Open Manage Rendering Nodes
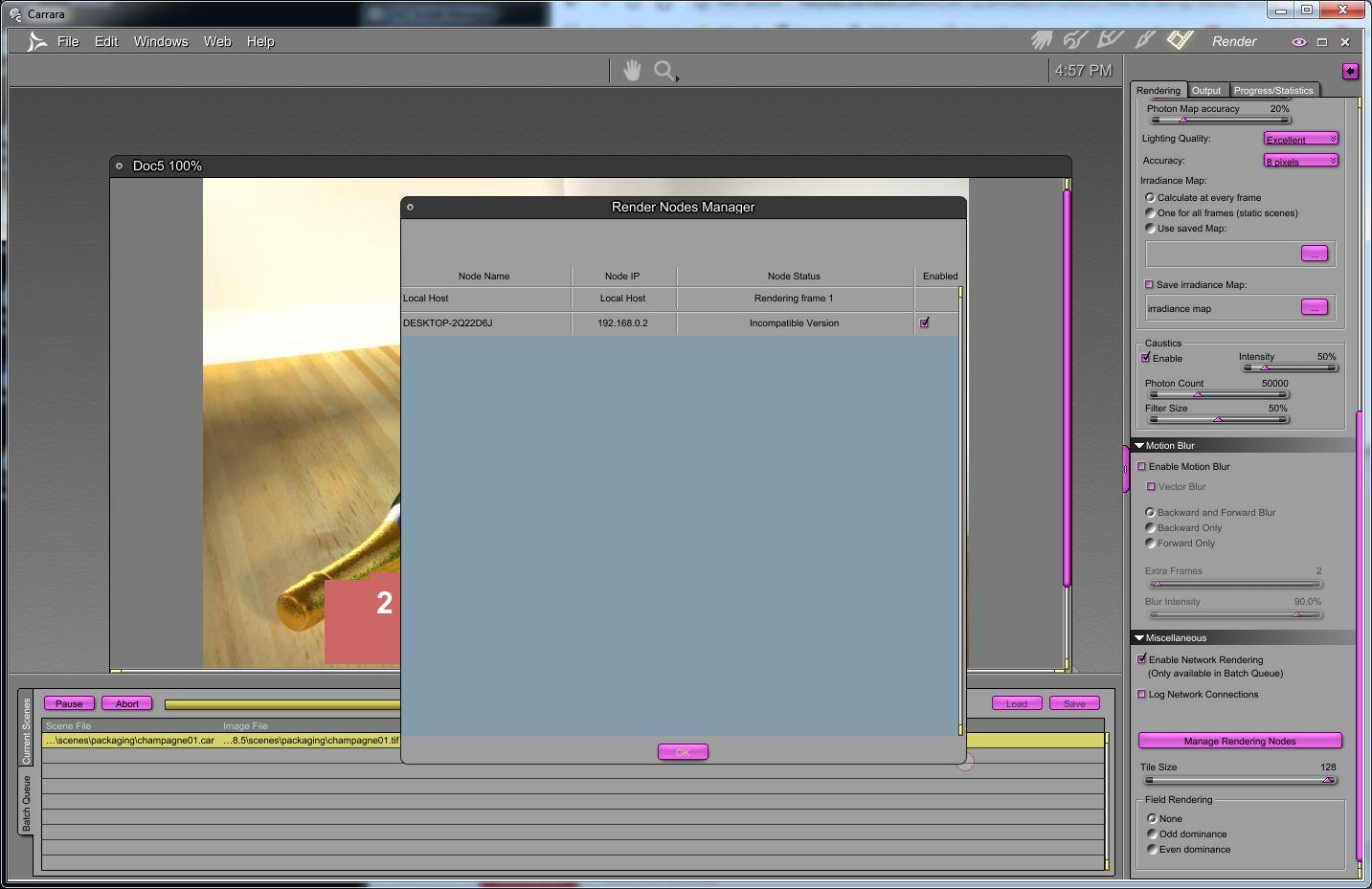Screen dimensions: 1372x889 coord(1240,741)
